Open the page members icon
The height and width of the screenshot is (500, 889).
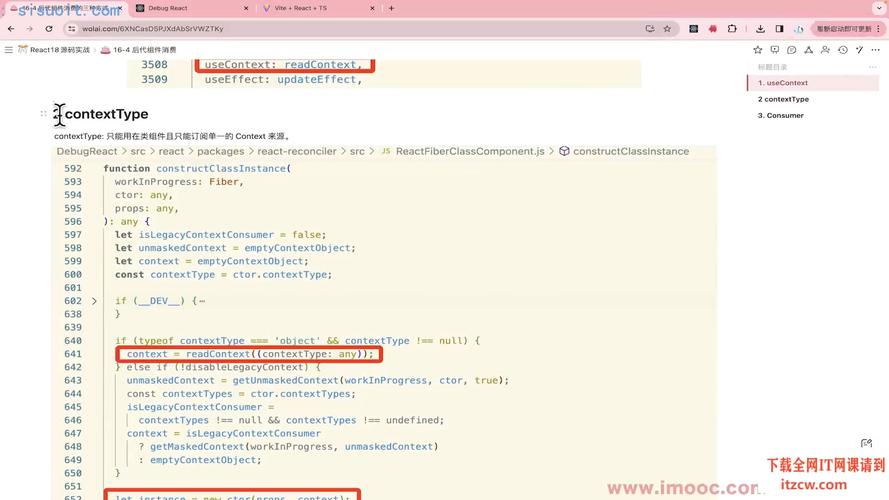coord(826,50)
